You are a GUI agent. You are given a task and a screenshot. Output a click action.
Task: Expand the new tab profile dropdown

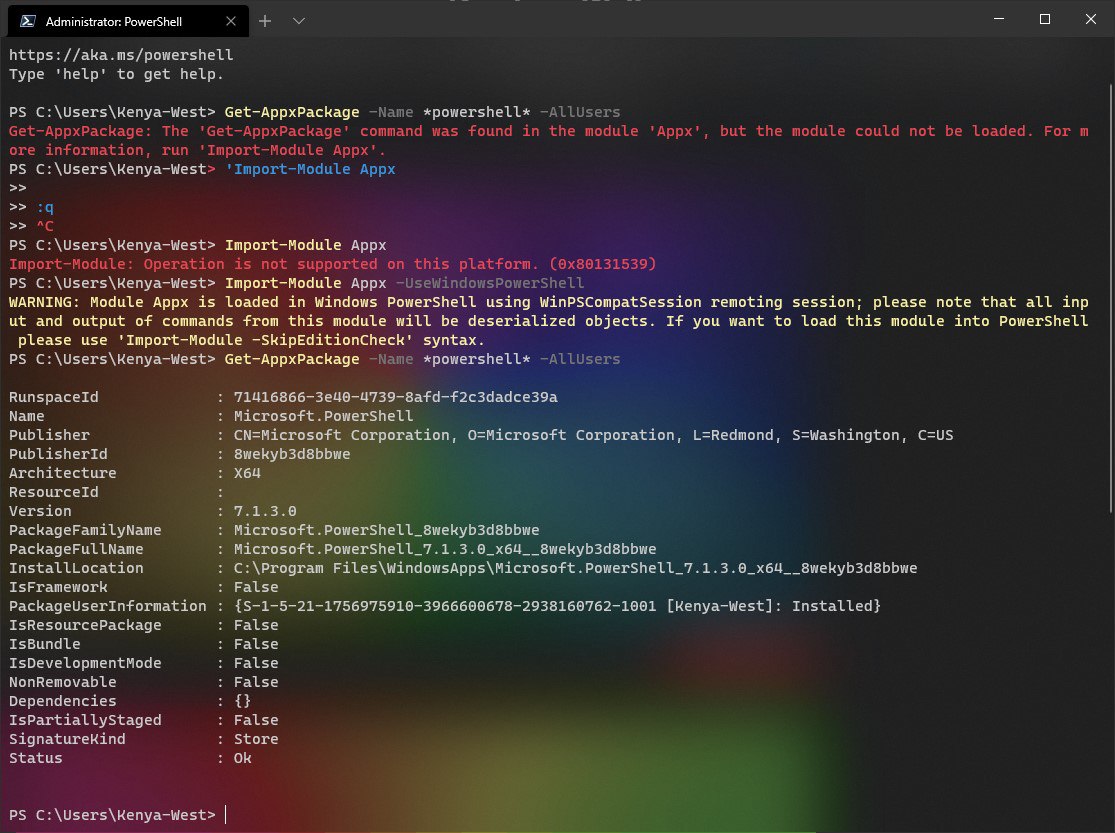coord(299,21)
